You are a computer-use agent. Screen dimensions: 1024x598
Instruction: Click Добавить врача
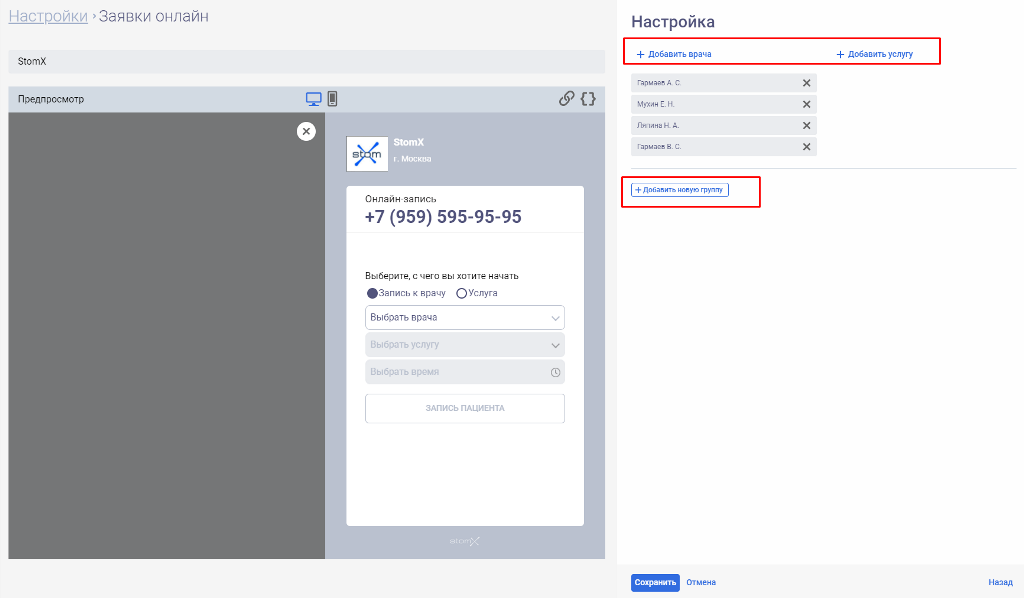click(x=674, y=54)
